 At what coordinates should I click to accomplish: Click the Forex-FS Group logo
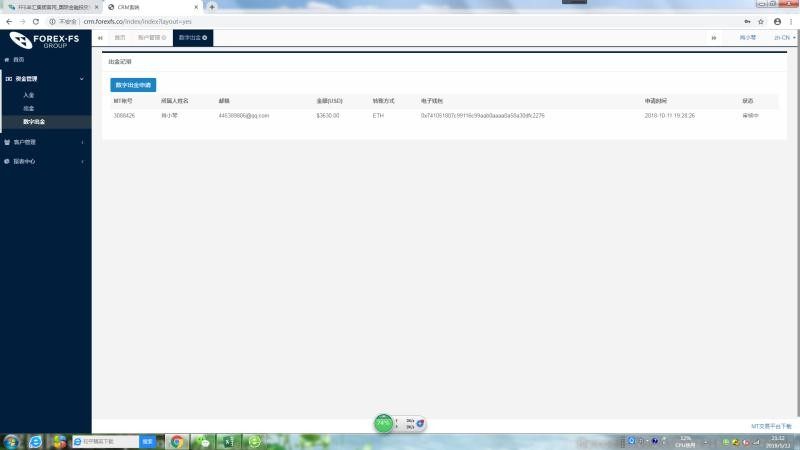[45, 41]
